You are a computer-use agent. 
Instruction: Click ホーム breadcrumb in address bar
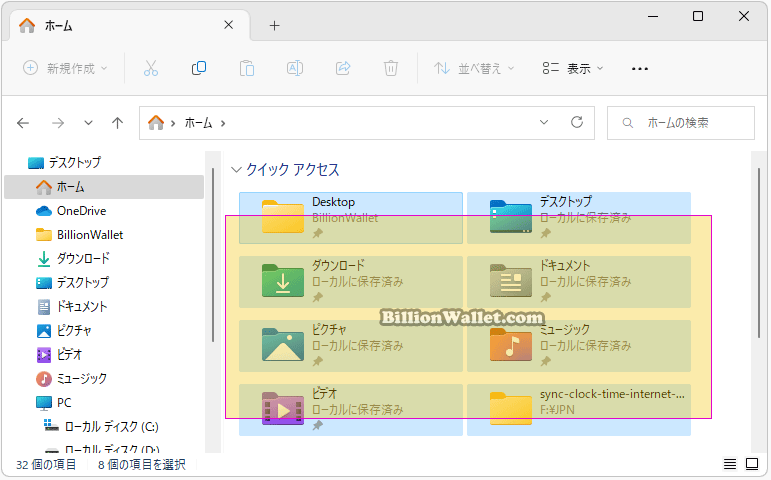click(x=198, y=123)
